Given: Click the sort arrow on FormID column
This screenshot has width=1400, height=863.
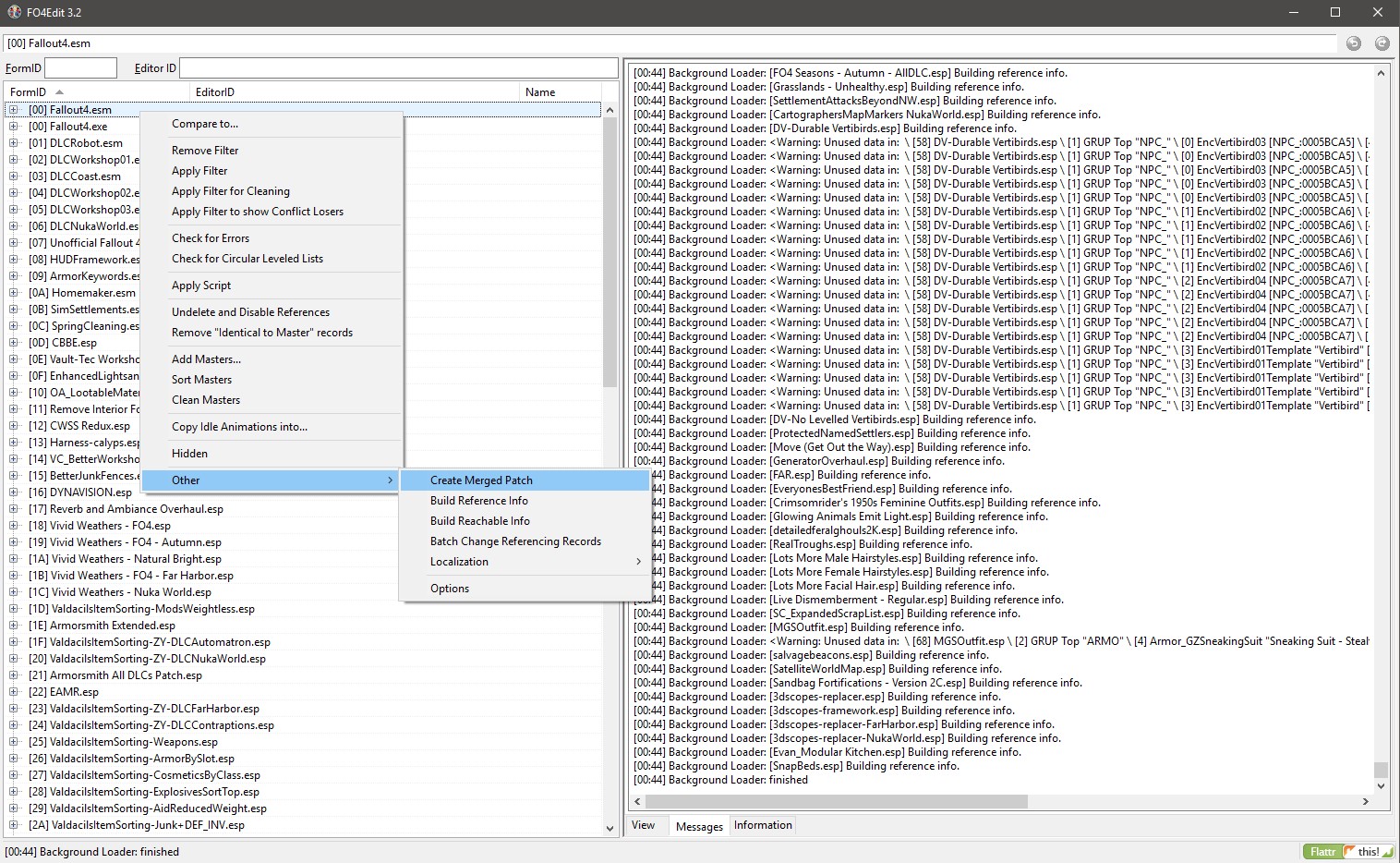Looking at the screenshot, I should pyautogui.click(x=59, y=92).
